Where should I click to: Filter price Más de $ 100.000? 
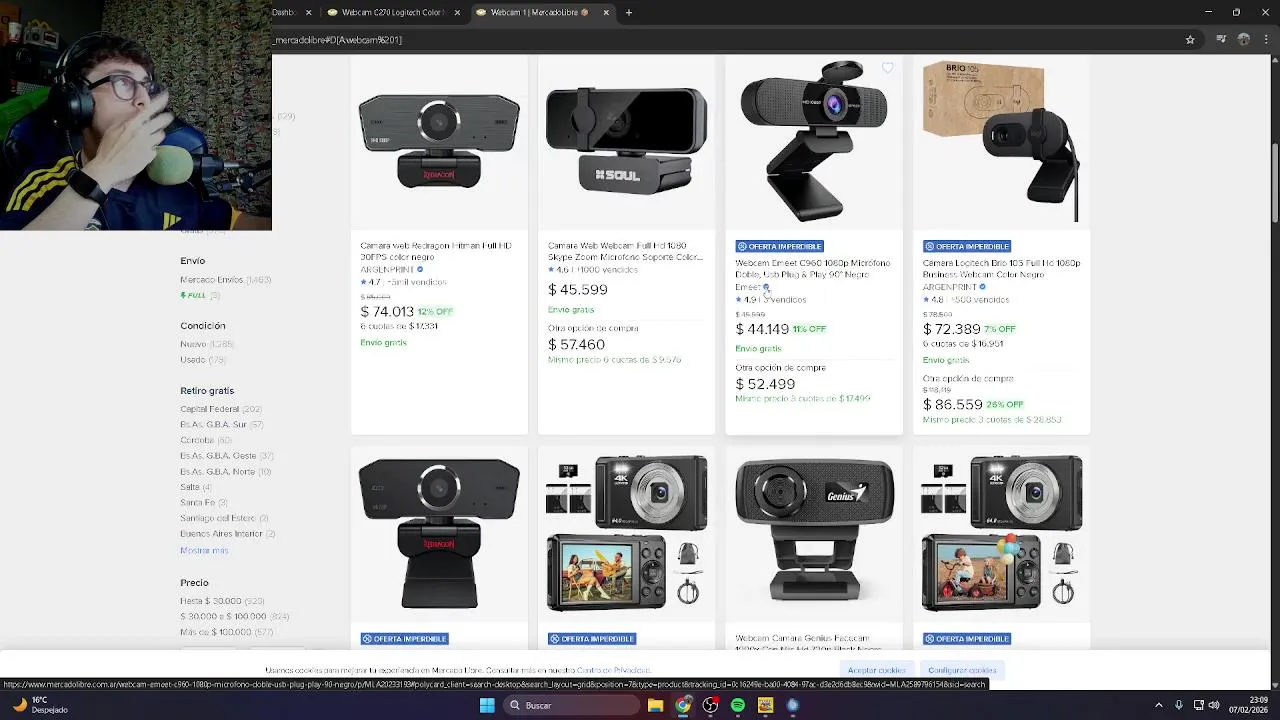[x=226, y=632]
